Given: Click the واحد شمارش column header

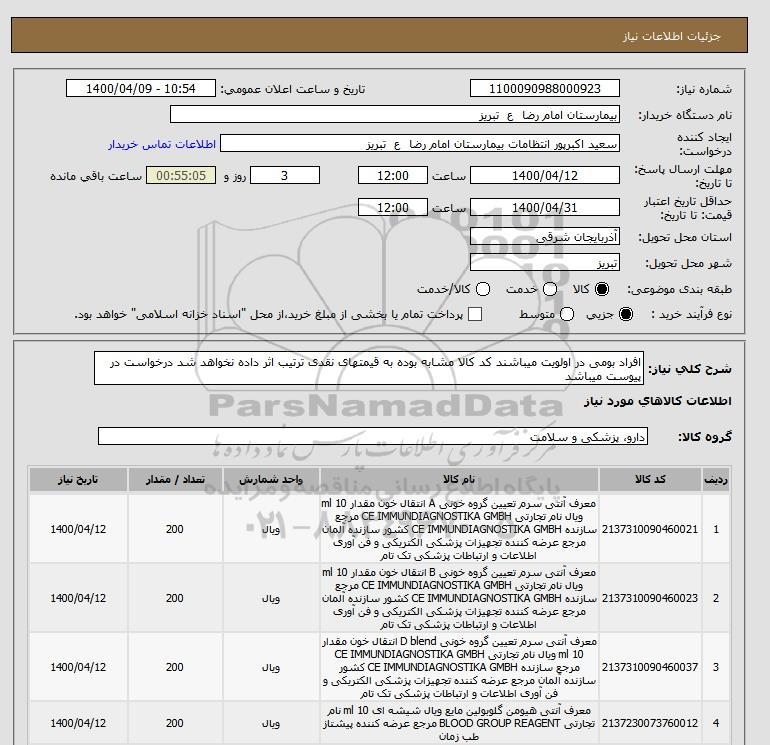Looking at the screenshot, I should coord(271,479).
